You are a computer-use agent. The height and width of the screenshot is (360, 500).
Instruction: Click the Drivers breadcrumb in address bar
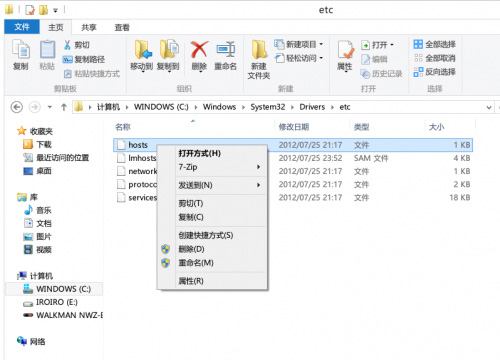312,107
